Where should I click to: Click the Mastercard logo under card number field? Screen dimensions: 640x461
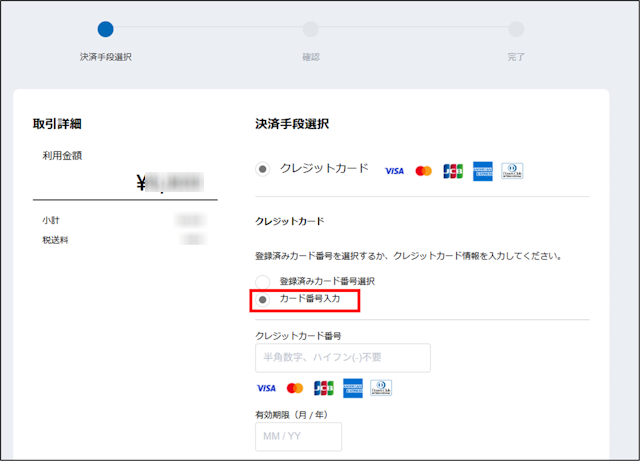pos(295,388)
